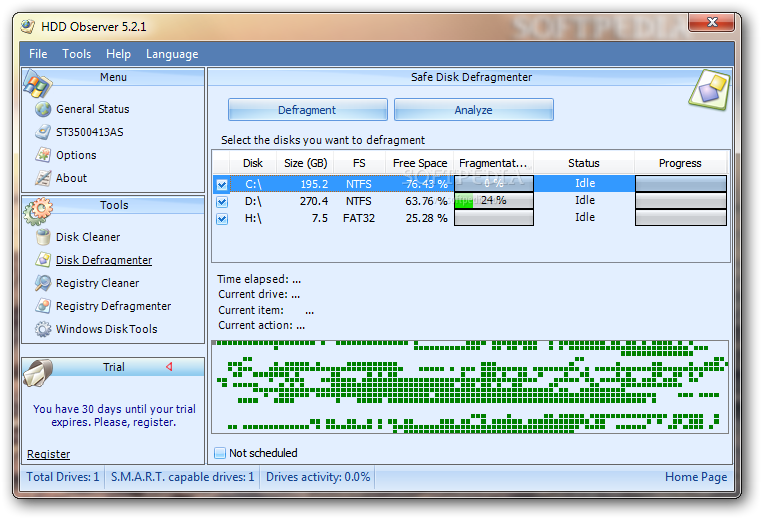Viewport: 762px width, 519px height.
Task: Sort by the Fragmentat... column header
Action: (493, 163)
